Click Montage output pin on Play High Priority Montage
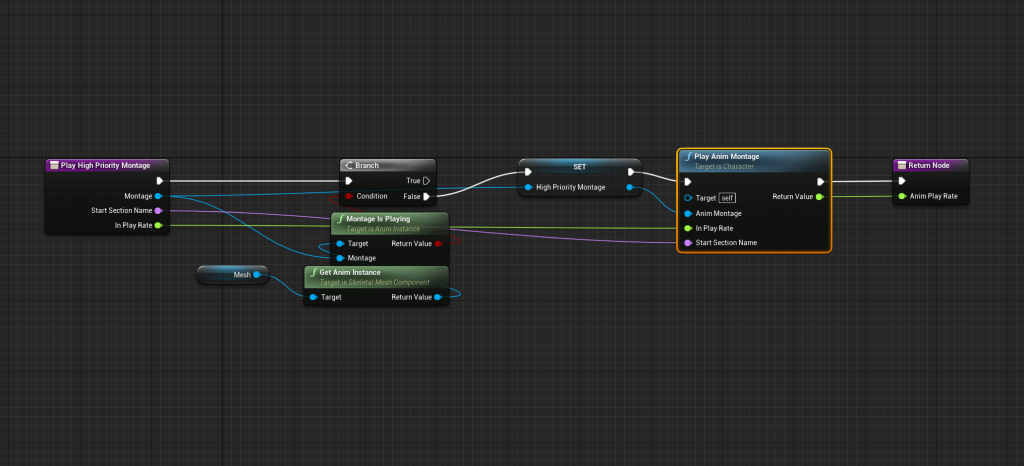Viewport: 1024px width, 466px height. point(158,196)
